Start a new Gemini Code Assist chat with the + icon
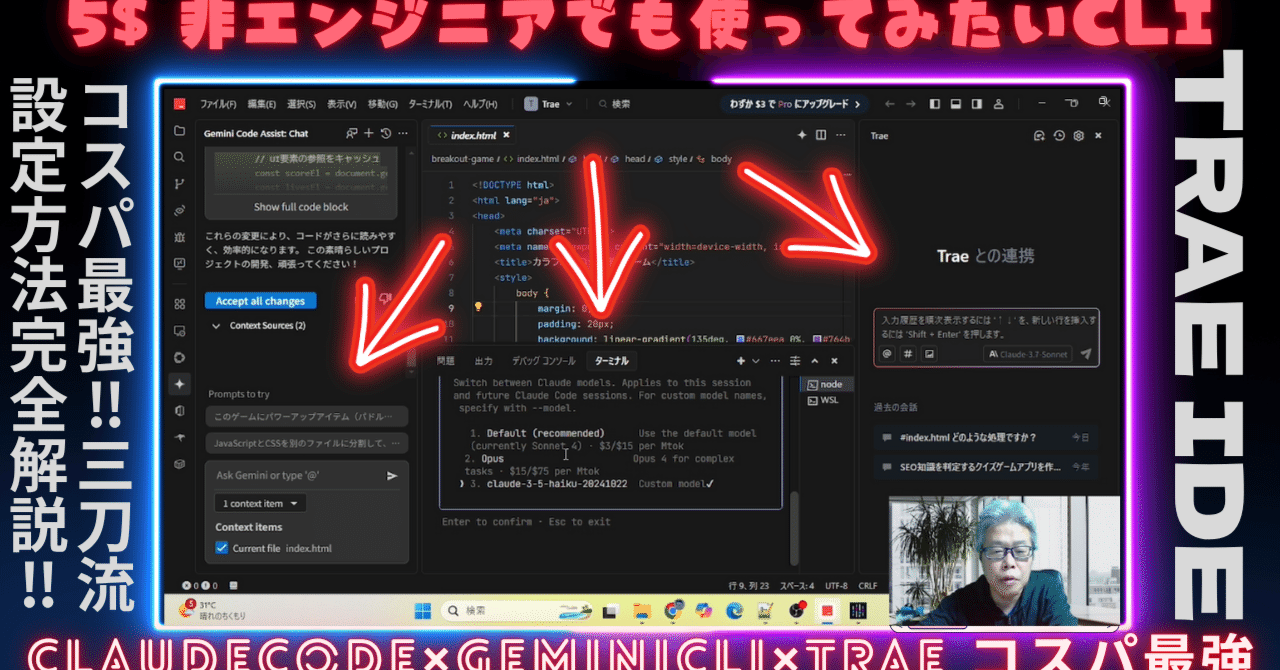Viewport: 1280px width, 670px height. 368,133
